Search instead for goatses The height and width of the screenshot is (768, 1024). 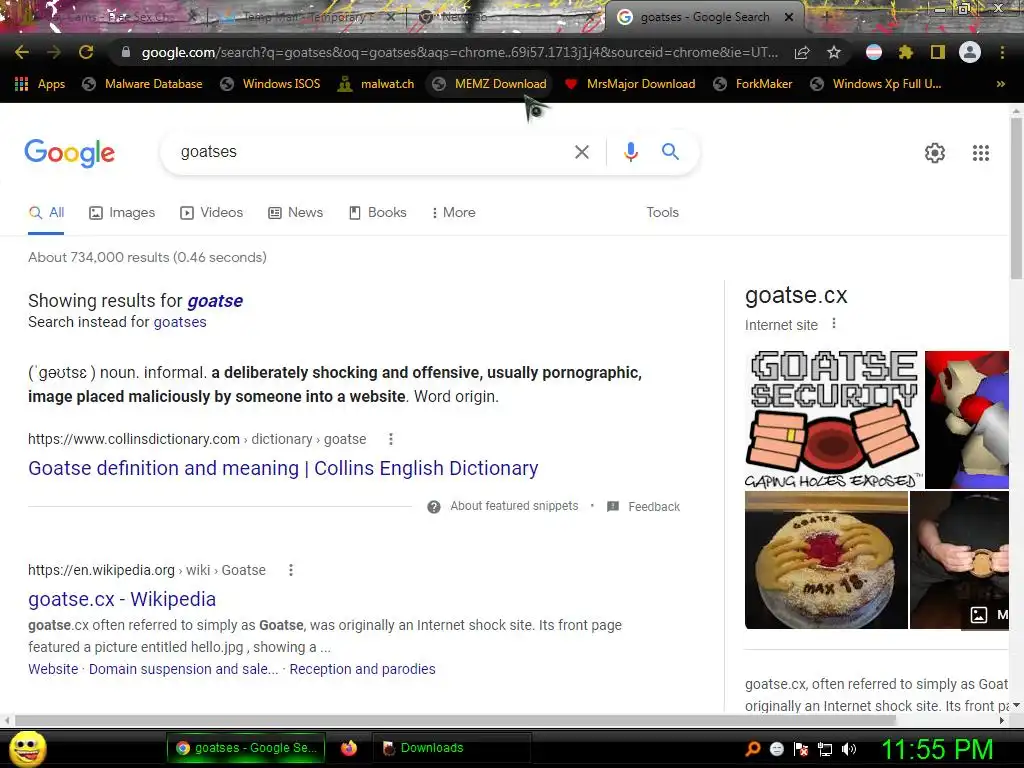click(180, 322)
